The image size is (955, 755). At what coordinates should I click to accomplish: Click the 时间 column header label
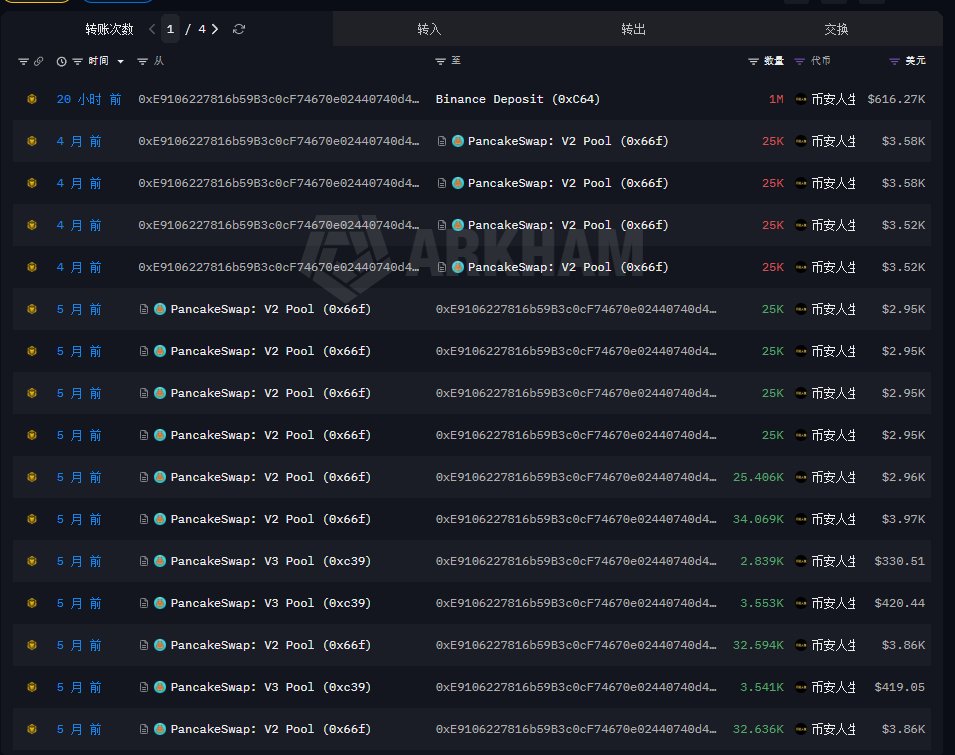tap(98, 61)
